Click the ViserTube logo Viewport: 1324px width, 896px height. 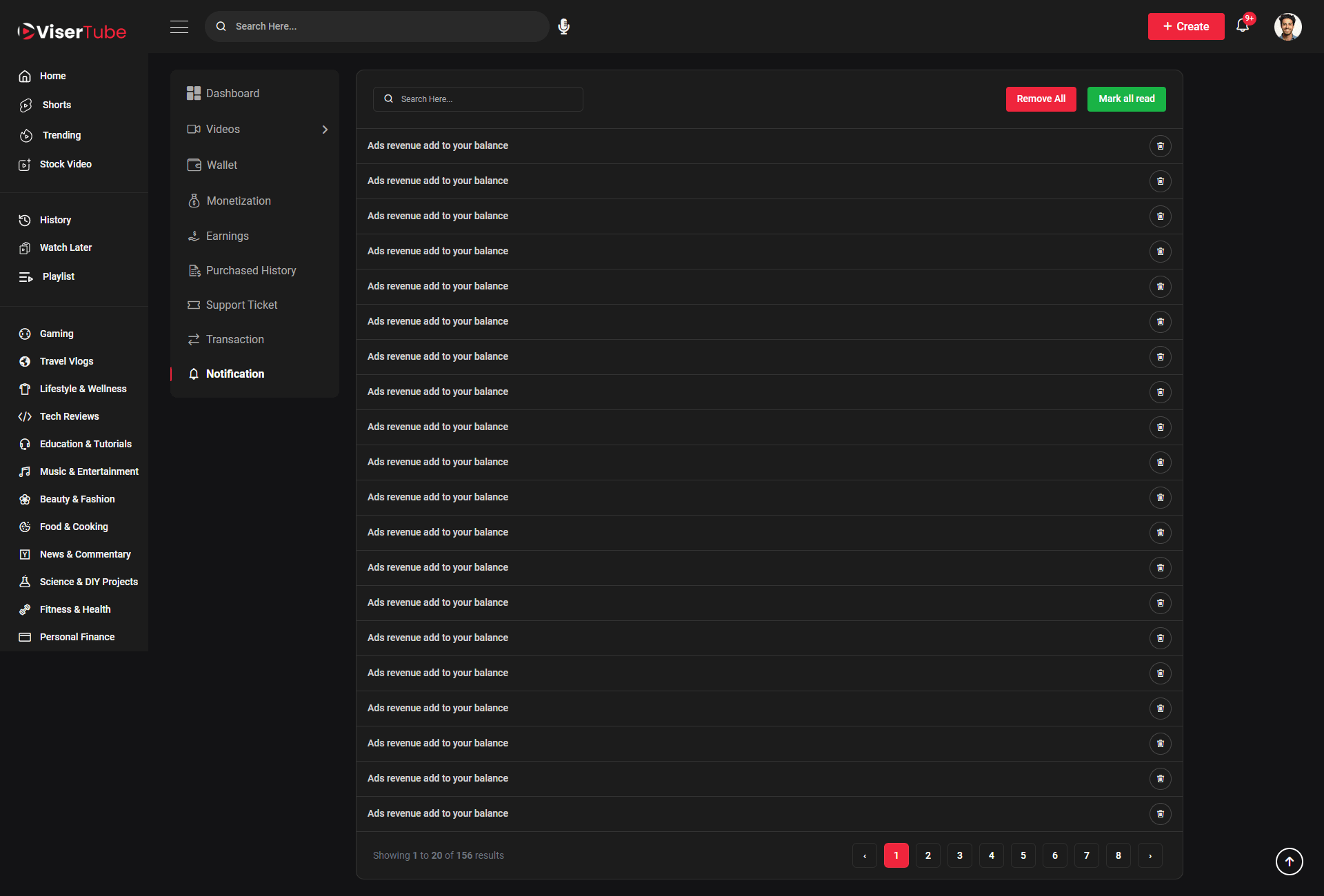tap(72, 31)
